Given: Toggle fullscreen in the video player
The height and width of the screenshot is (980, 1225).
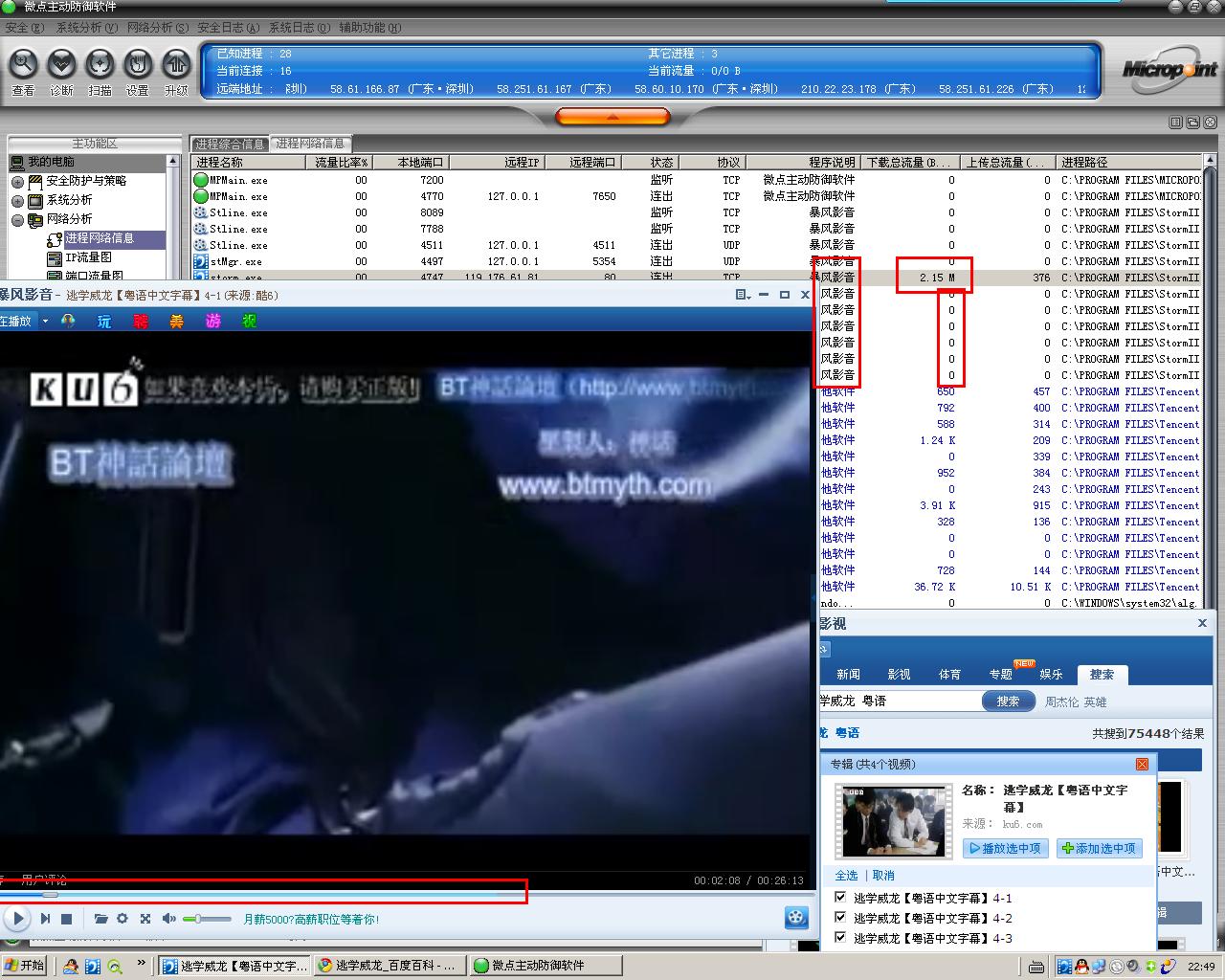Looking at the screenshot, I should (145, 919).
